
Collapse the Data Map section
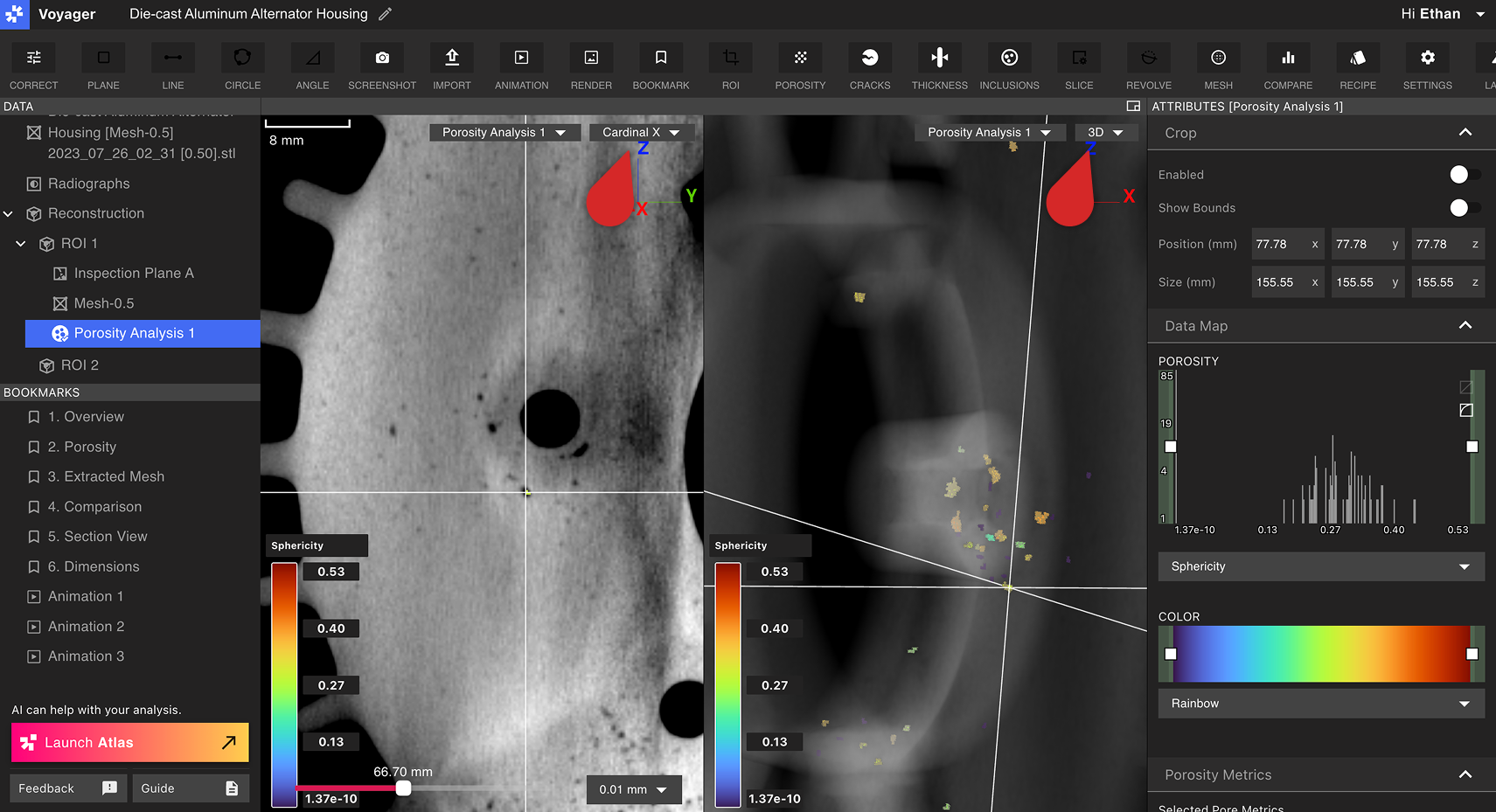click(x=1465, y=325)
